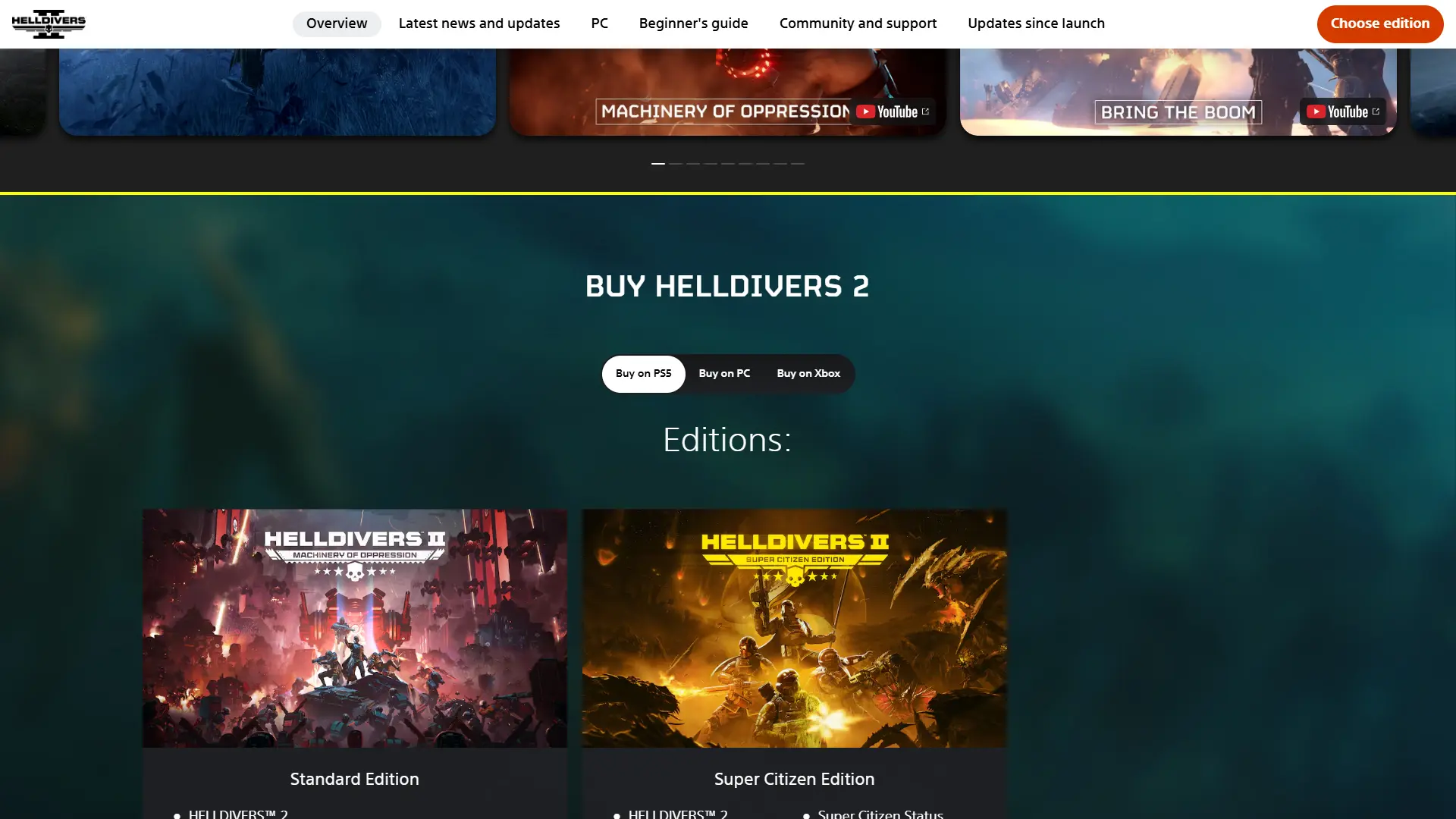Switch to Buy on PC
This screenshot has height=819, width=1456.
724,374
